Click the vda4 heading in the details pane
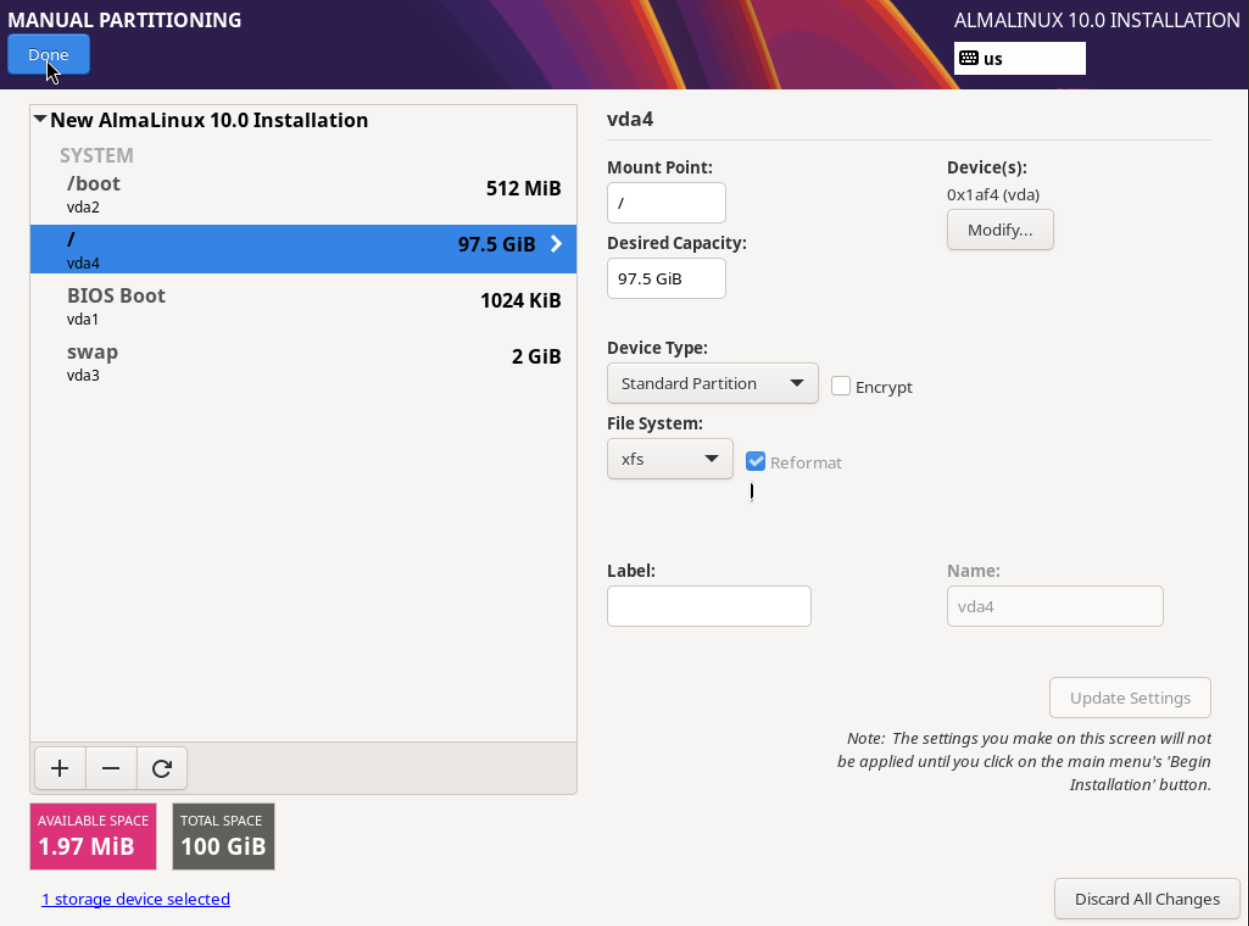 [x=630, y=119]
